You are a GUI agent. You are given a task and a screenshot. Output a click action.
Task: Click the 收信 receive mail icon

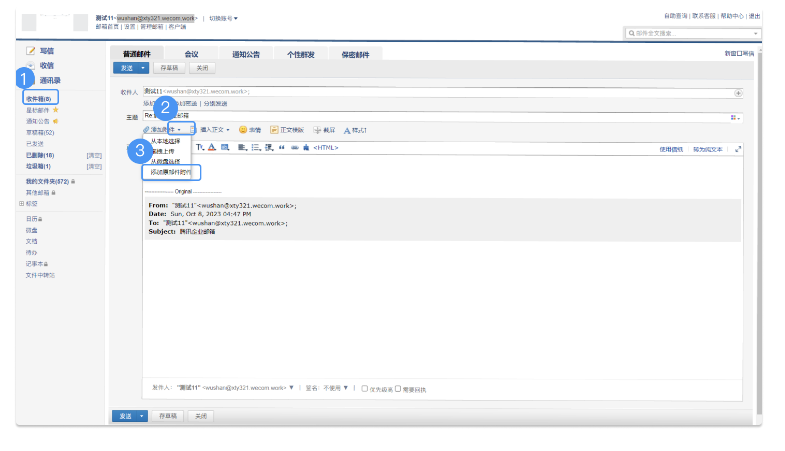point(31,65)
